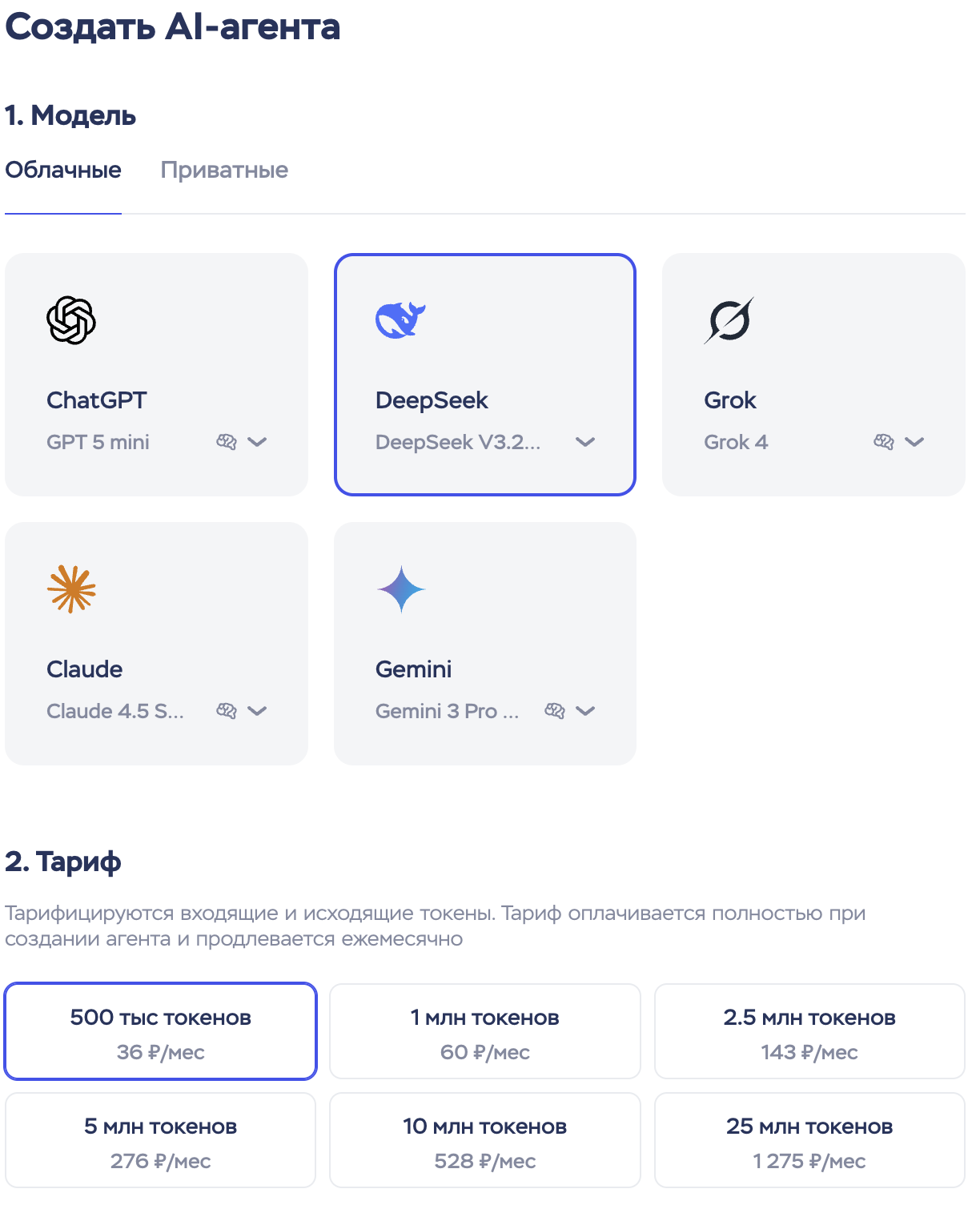
Task: Expand the Claude 4.5 model version chevron
Action: tap(257, 711)
